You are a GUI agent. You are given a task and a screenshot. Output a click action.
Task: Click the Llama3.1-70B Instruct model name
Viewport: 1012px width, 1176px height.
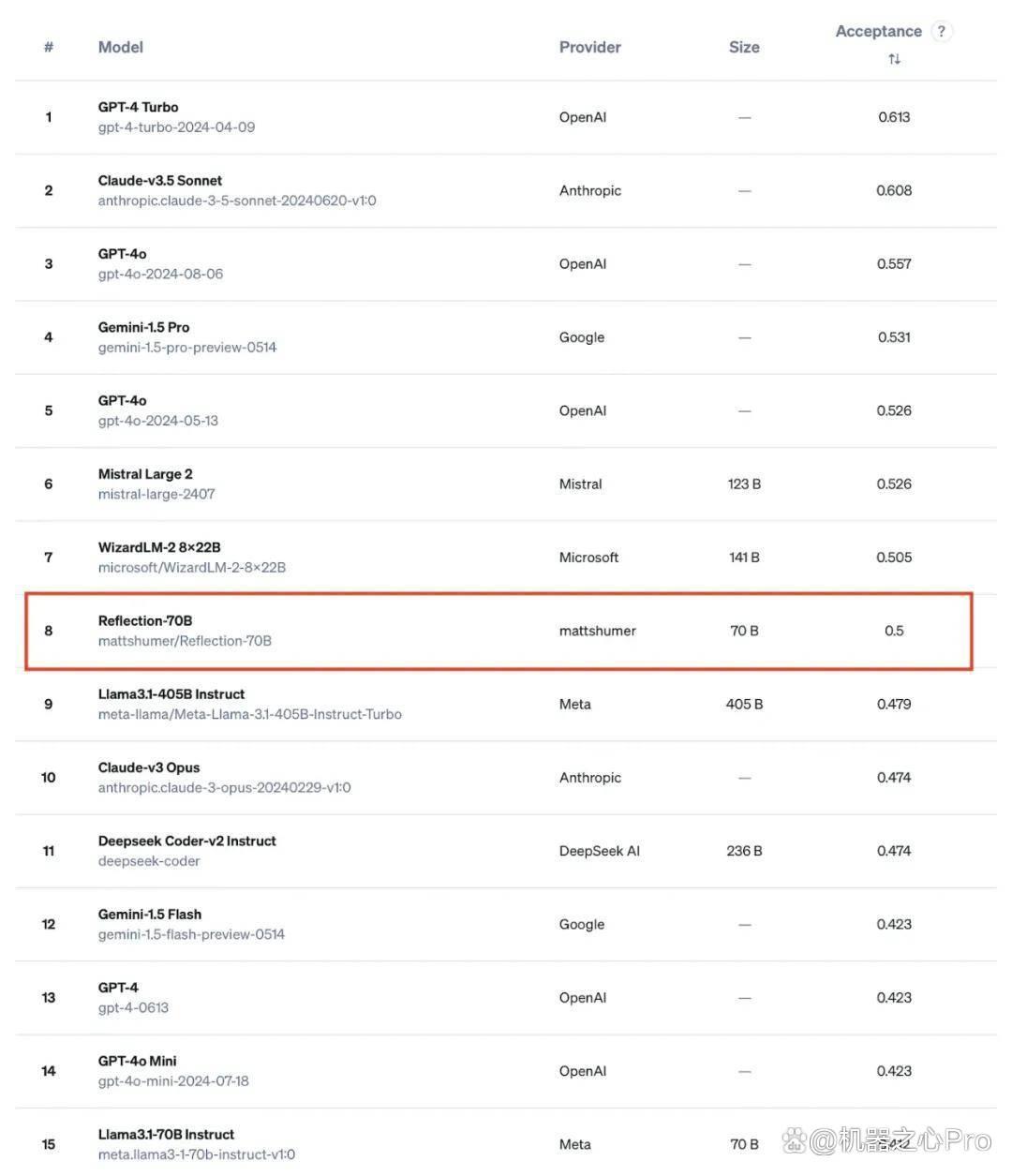tap(166, 1134)
